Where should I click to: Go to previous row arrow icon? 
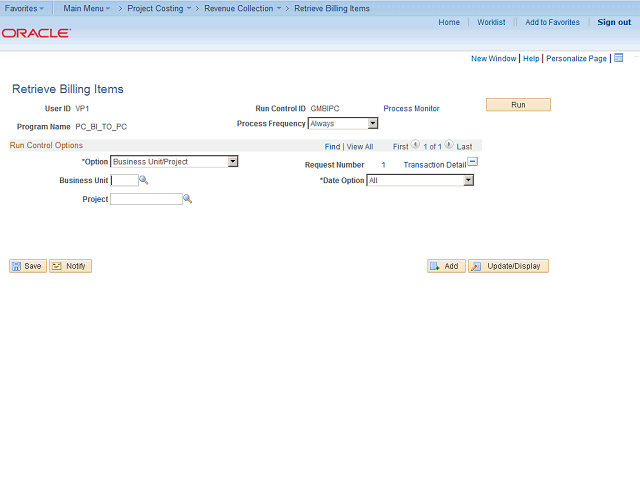(415, 144)
